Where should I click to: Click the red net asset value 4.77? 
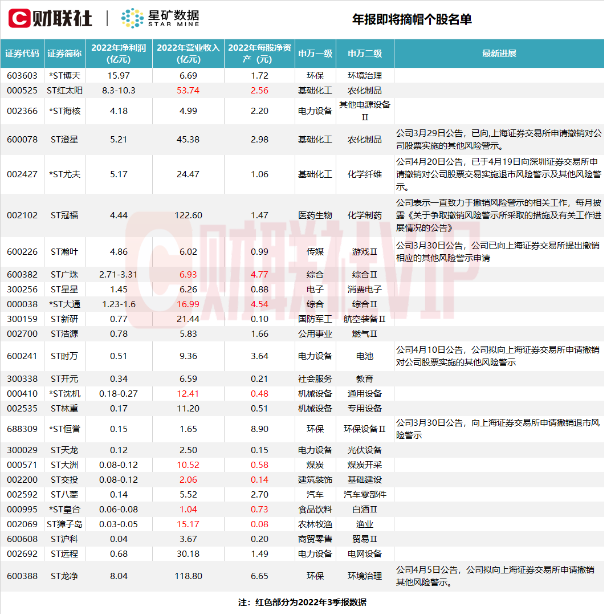(x=259, y=274)
